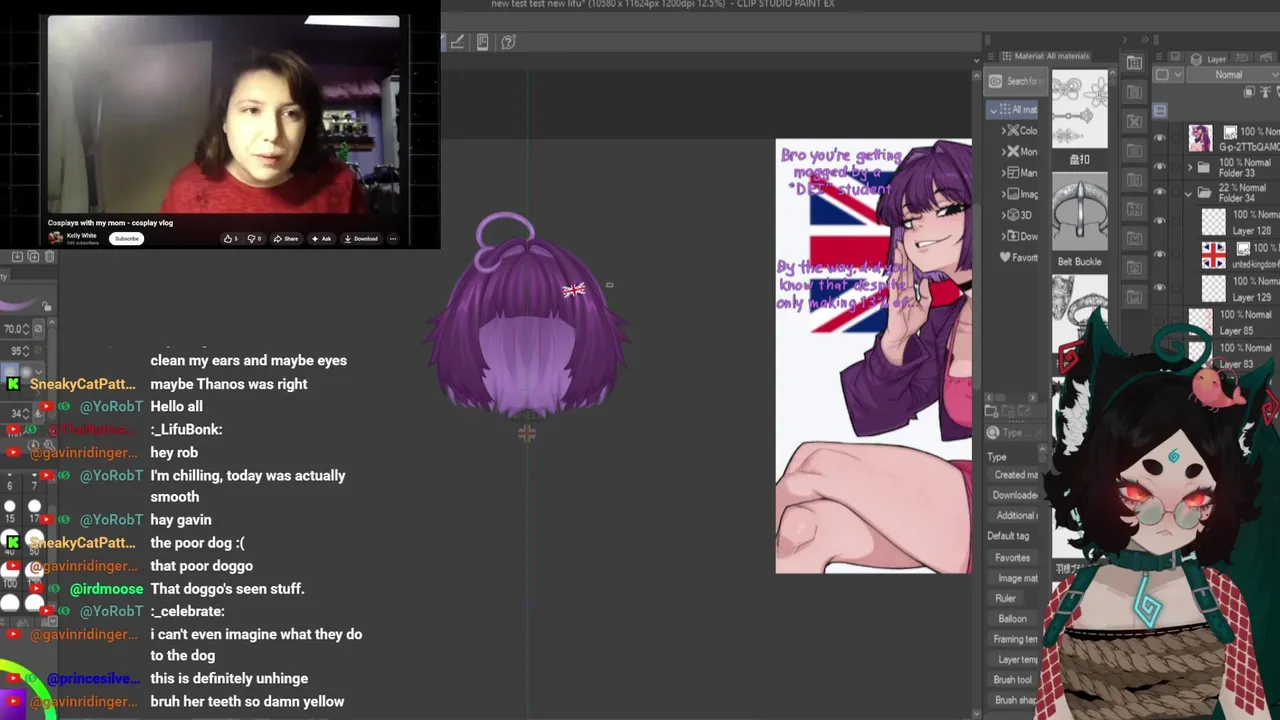Open the Normal blending mode dropdown
The image size is (1280, 720).
point(1234,75)
